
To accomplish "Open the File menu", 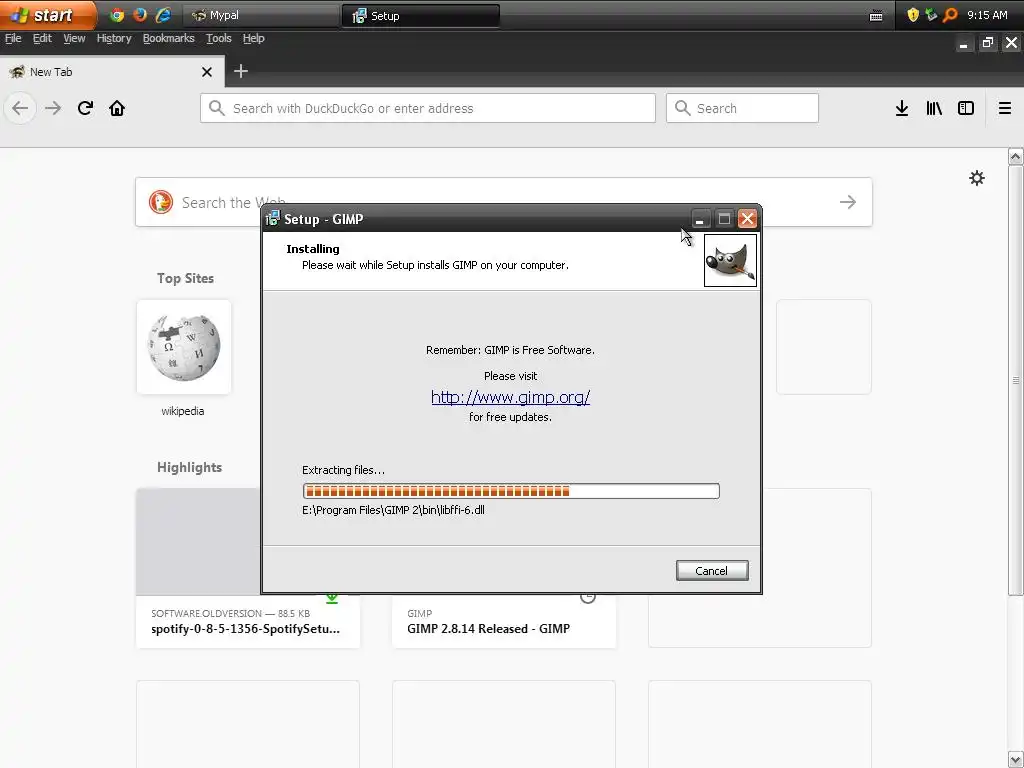I will coord(13,39).
